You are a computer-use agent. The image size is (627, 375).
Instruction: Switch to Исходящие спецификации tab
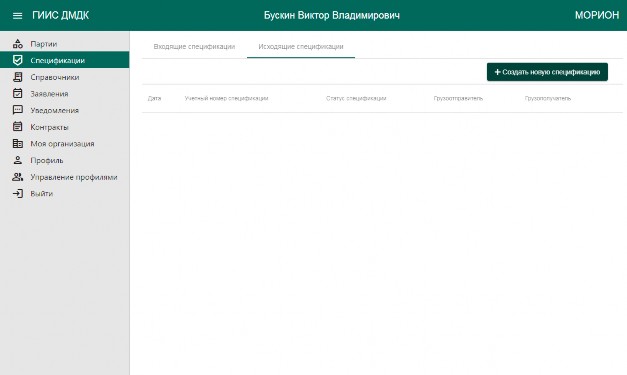coord(301,46)
